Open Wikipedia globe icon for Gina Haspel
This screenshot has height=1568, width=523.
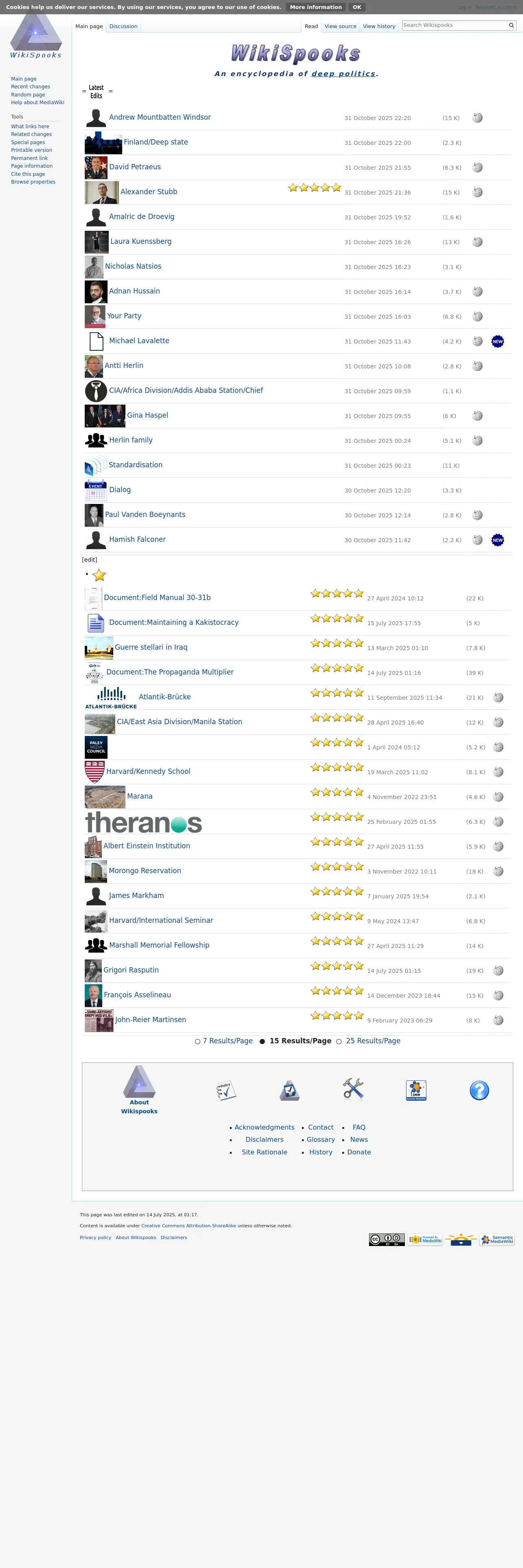478,416
